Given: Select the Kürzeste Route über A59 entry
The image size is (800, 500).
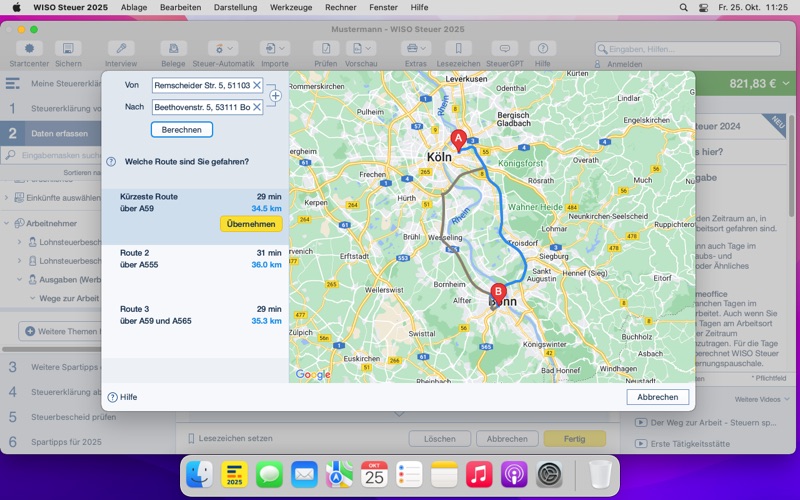Looking at the screenshot, I should (x=195, y=217).
